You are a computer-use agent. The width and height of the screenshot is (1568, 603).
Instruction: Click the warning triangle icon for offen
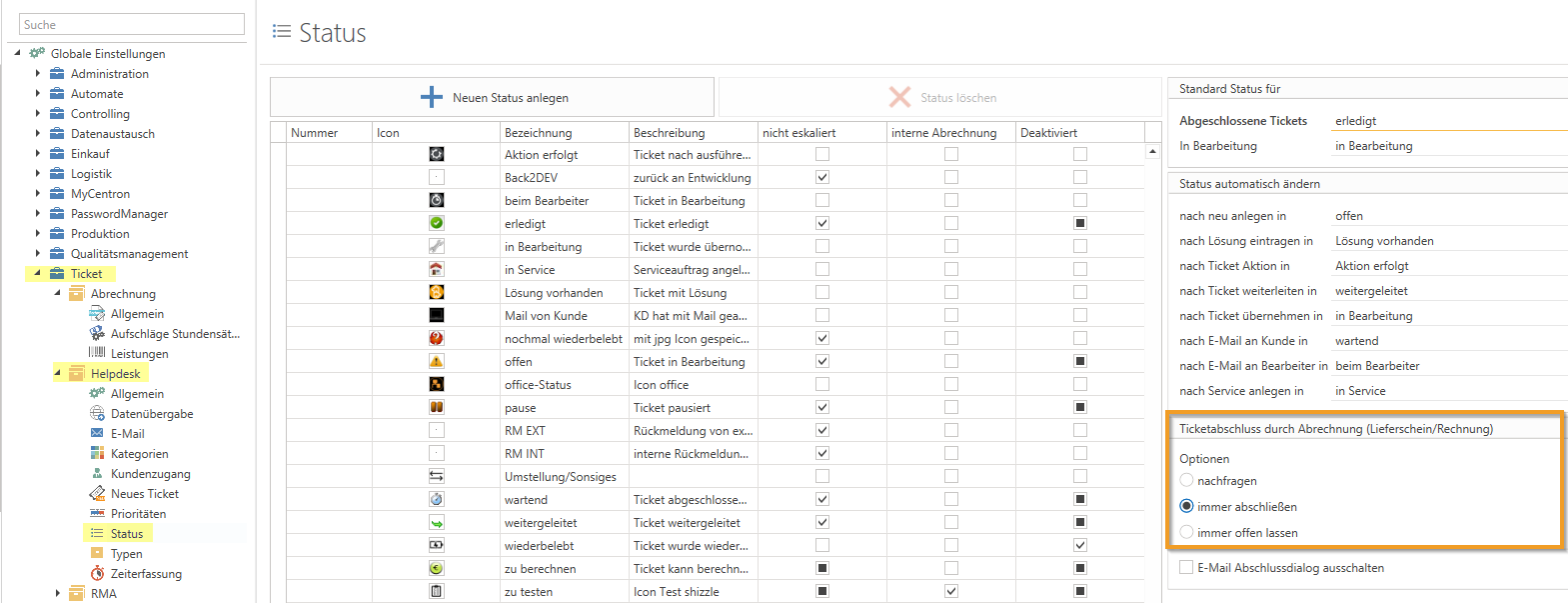tap(437, 361)
